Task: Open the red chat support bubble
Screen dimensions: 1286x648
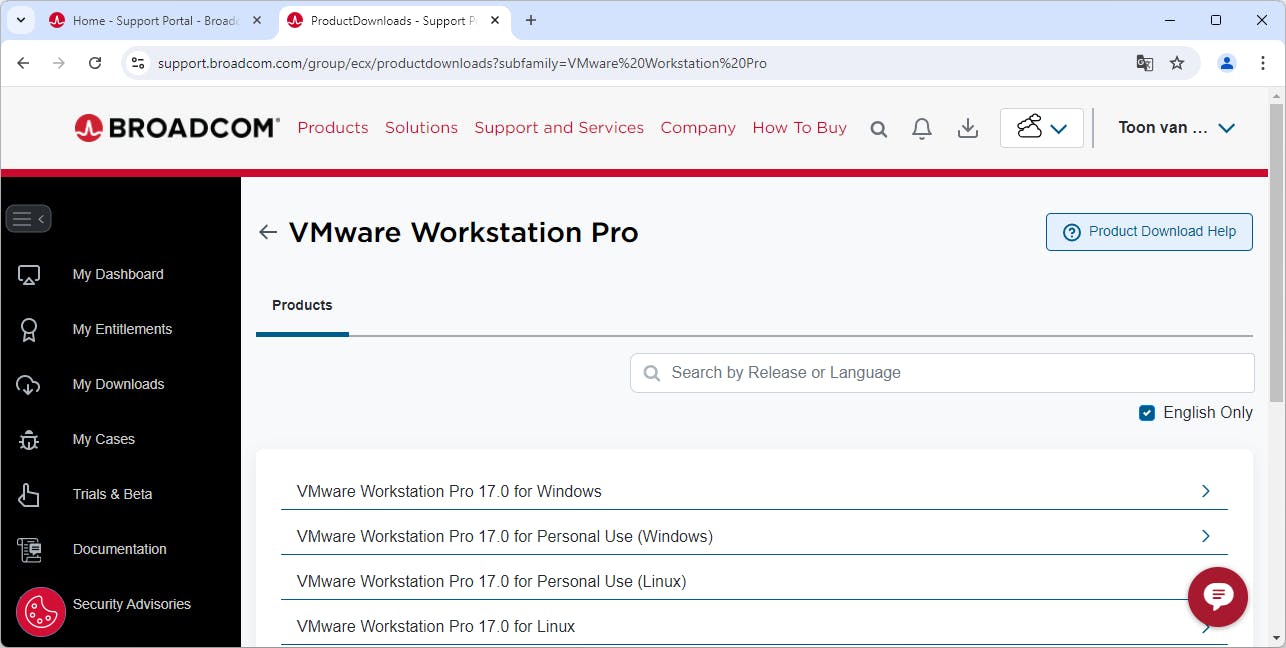Action: 1217,597
